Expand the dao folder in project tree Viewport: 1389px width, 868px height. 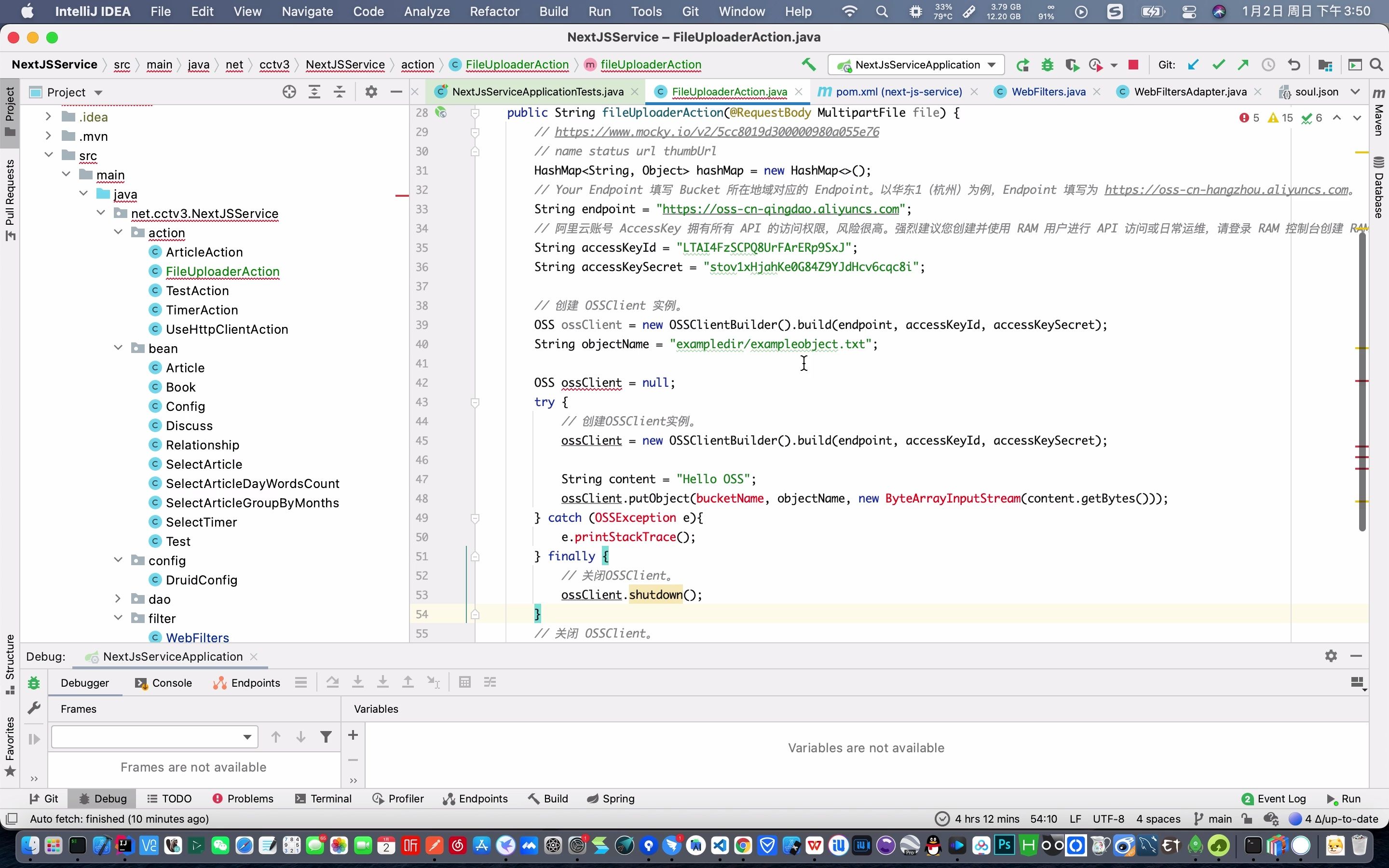click(118, 599)
